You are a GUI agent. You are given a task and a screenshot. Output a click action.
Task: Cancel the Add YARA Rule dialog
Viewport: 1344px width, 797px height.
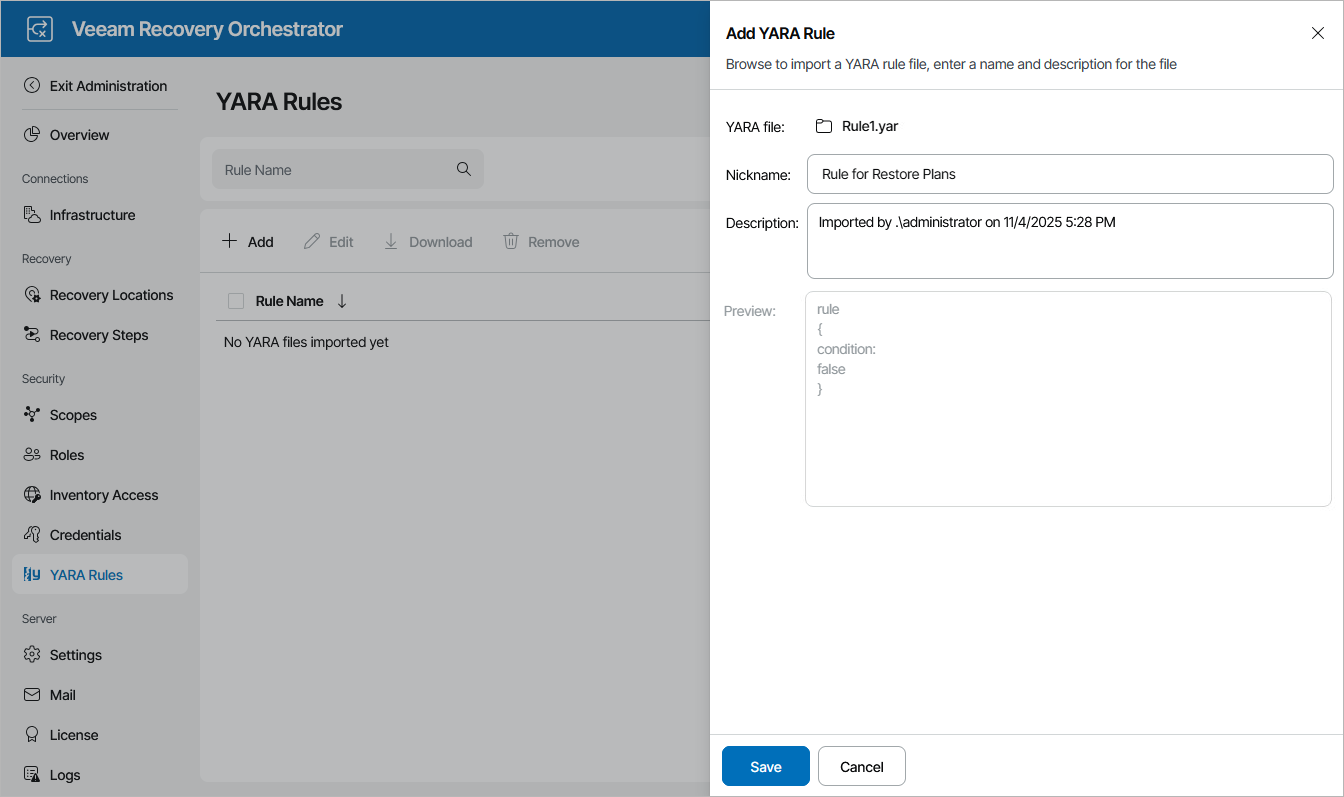coord(861,767)
